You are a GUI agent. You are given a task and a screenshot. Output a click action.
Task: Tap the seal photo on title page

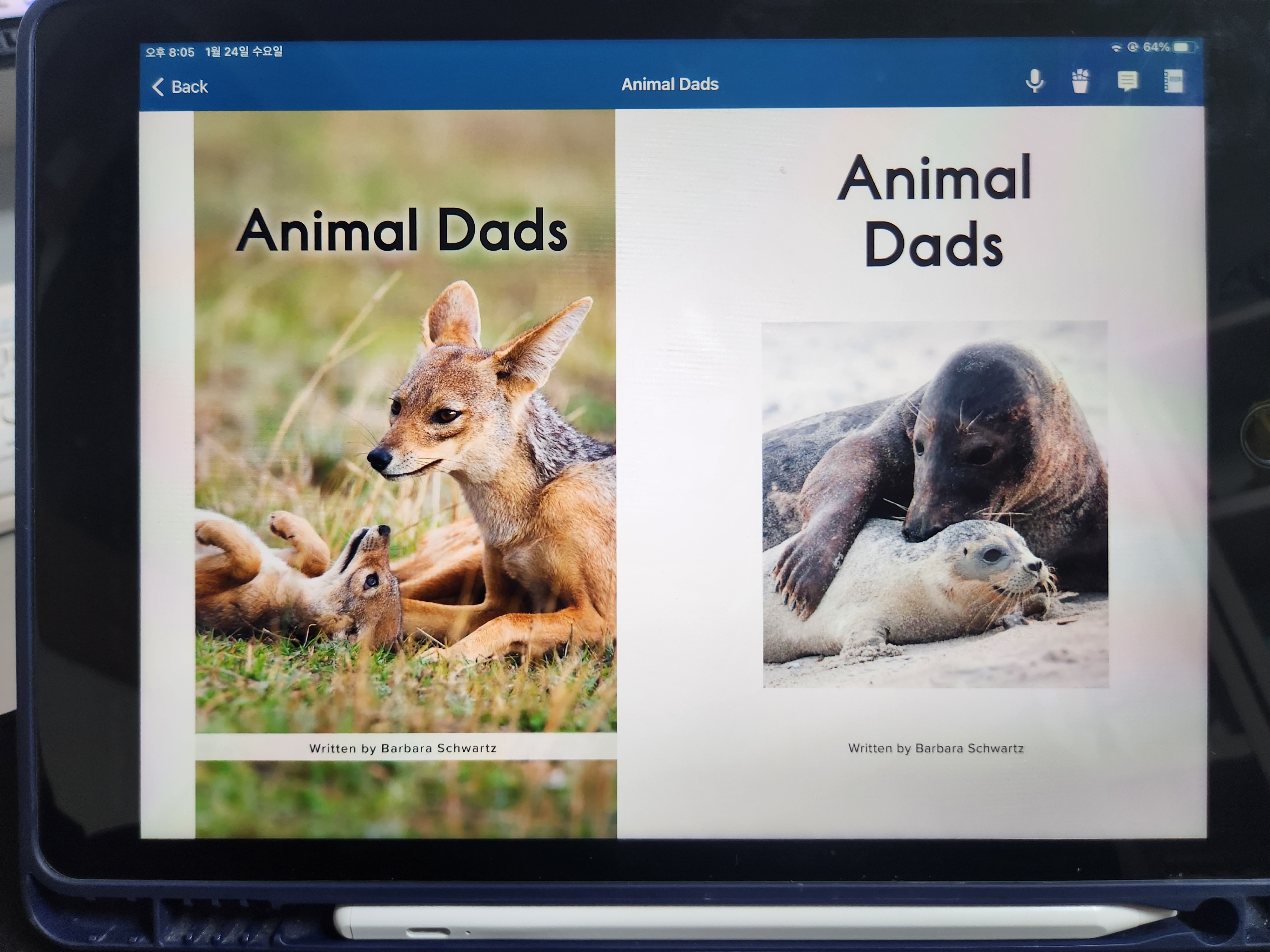935,505
